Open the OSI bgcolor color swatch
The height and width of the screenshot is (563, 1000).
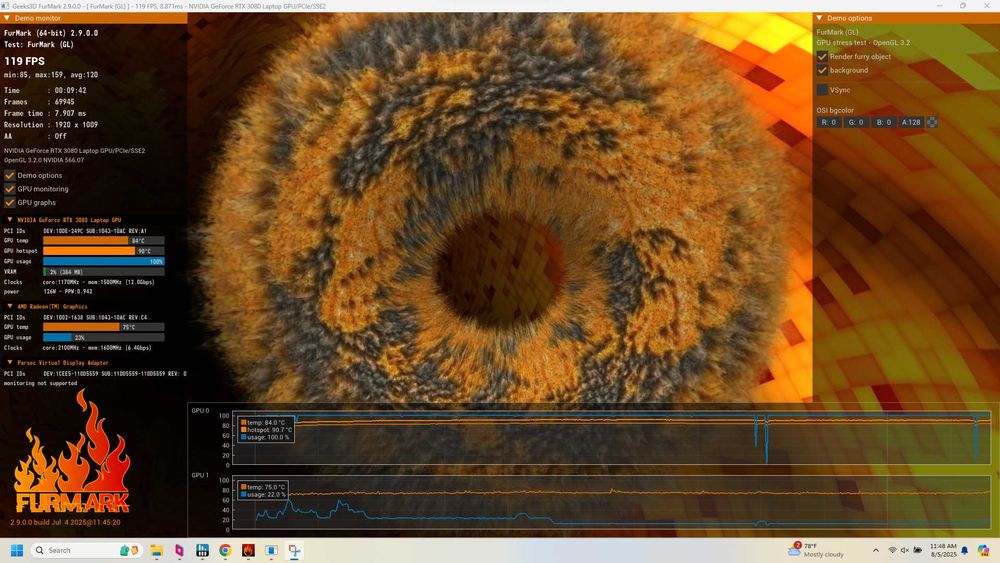click(932, 122)
